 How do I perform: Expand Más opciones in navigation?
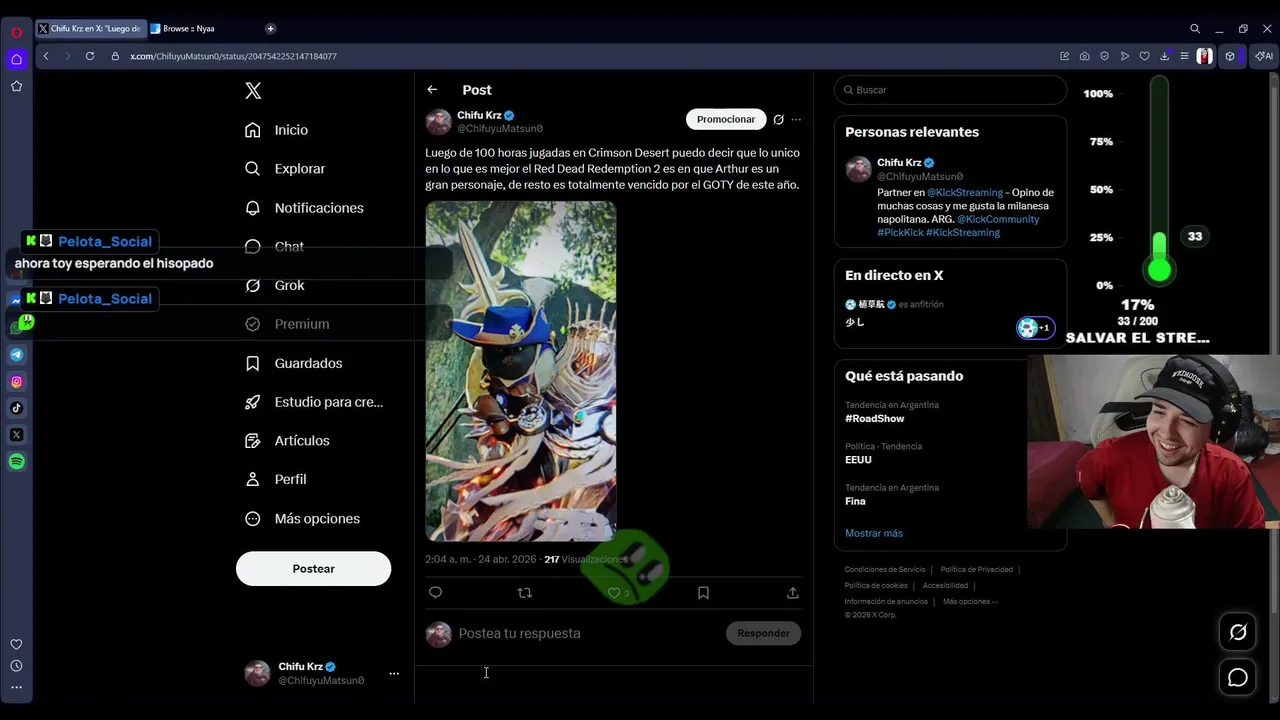(304, 518)
